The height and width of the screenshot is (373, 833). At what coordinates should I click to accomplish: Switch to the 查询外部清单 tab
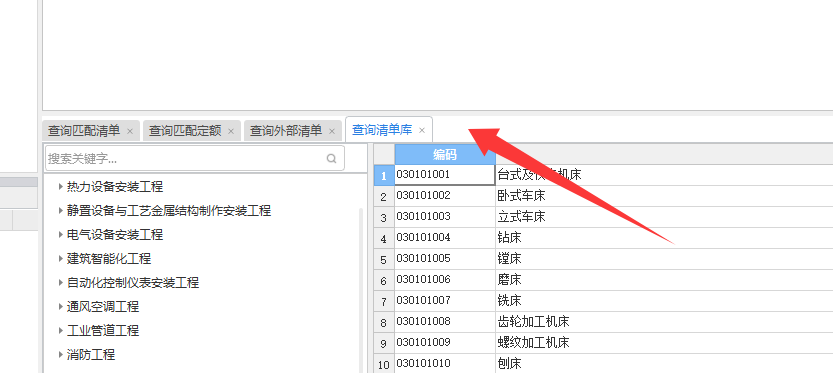tap(293, 131)
